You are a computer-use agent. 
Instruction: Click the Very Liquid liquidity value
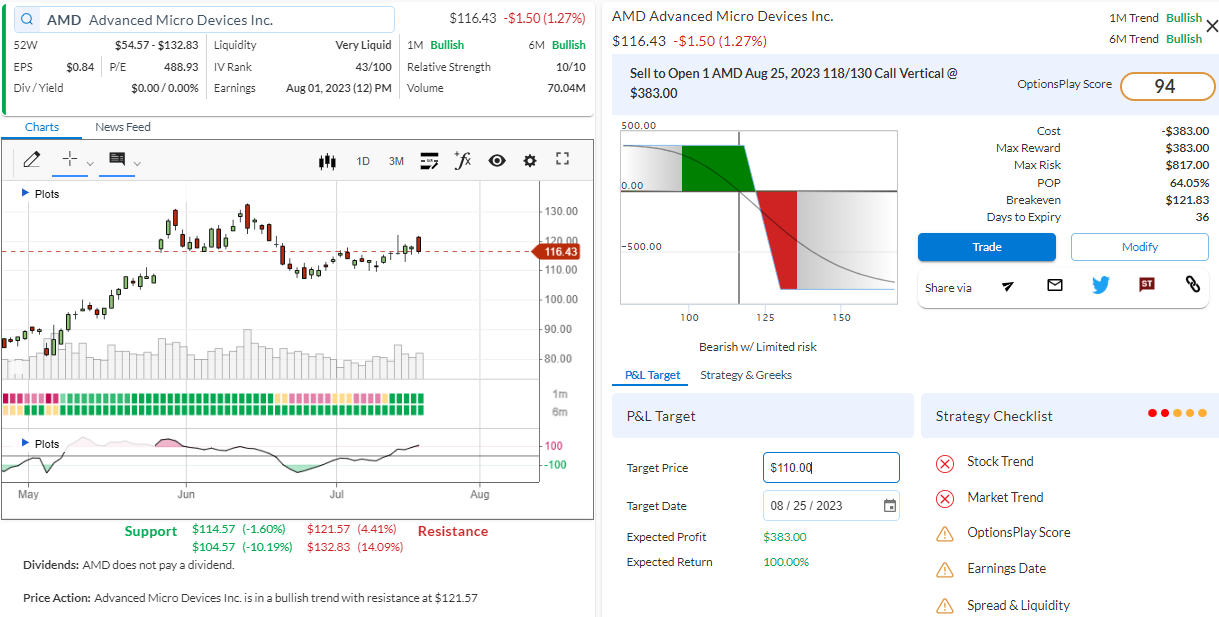[364, 45]
